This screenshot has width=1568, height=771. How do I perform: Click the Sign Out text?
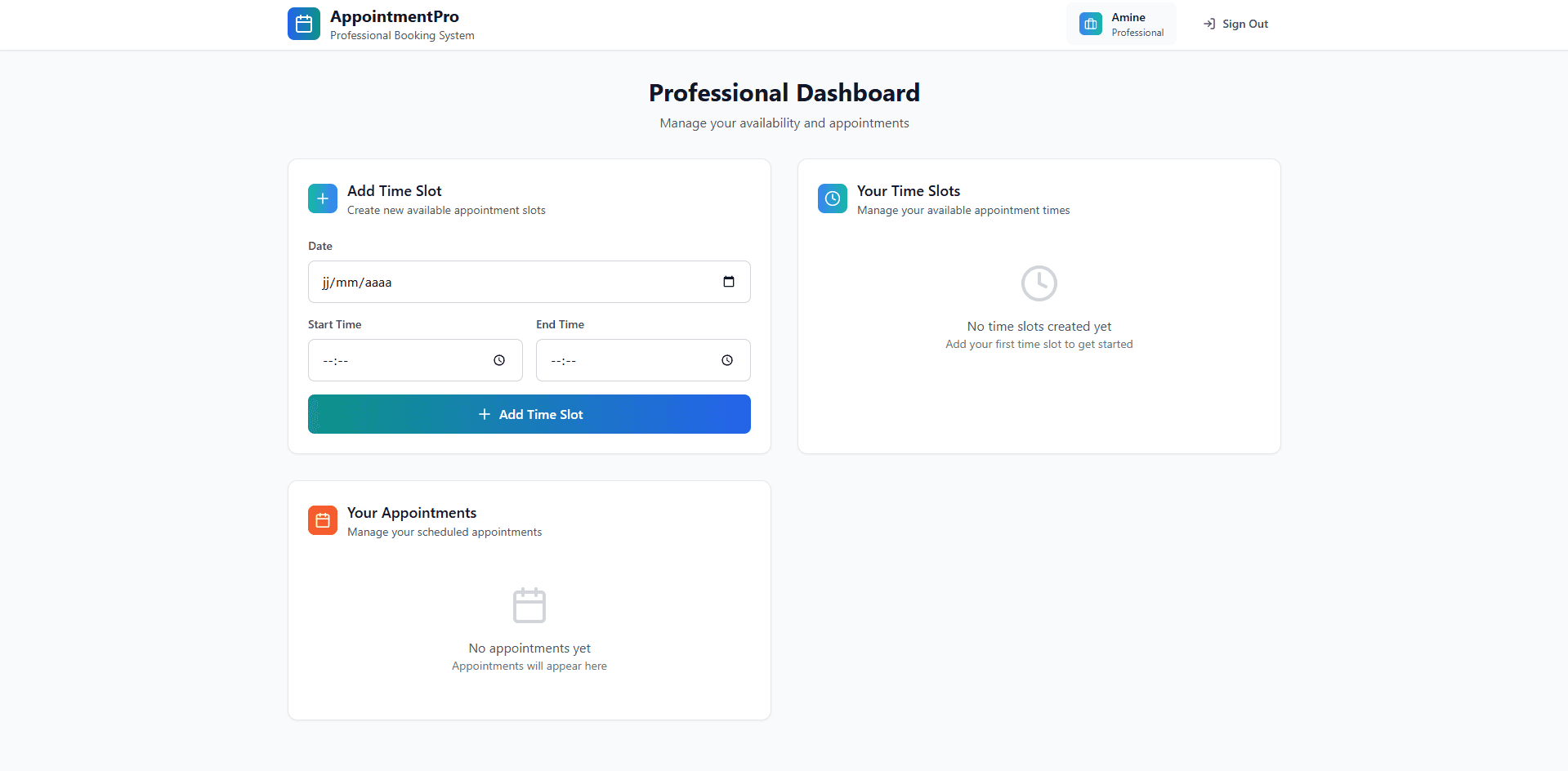(1245, 24)
